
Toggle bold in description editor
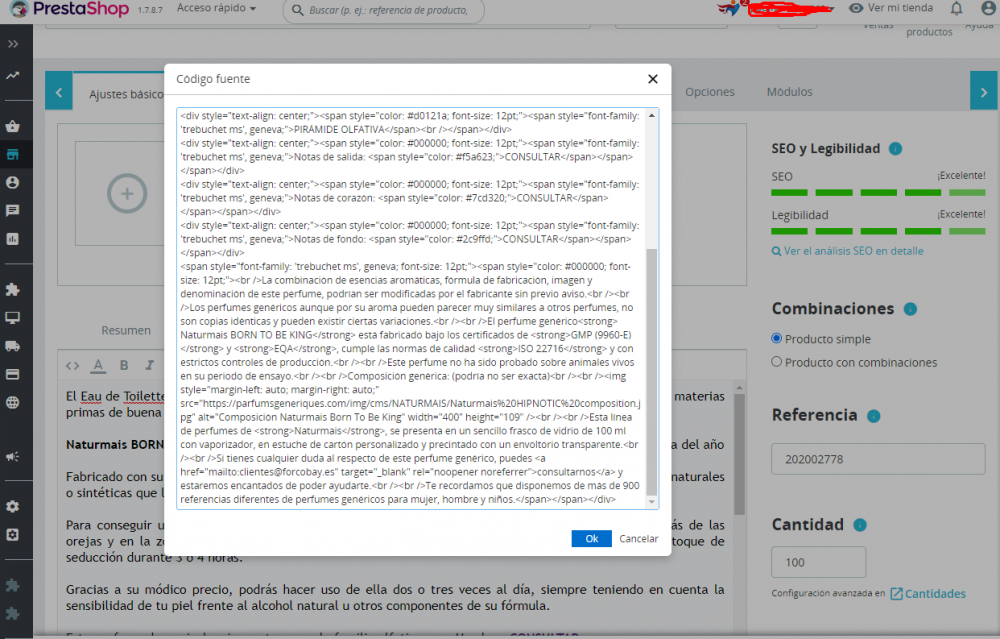click(x=124, y=365)
